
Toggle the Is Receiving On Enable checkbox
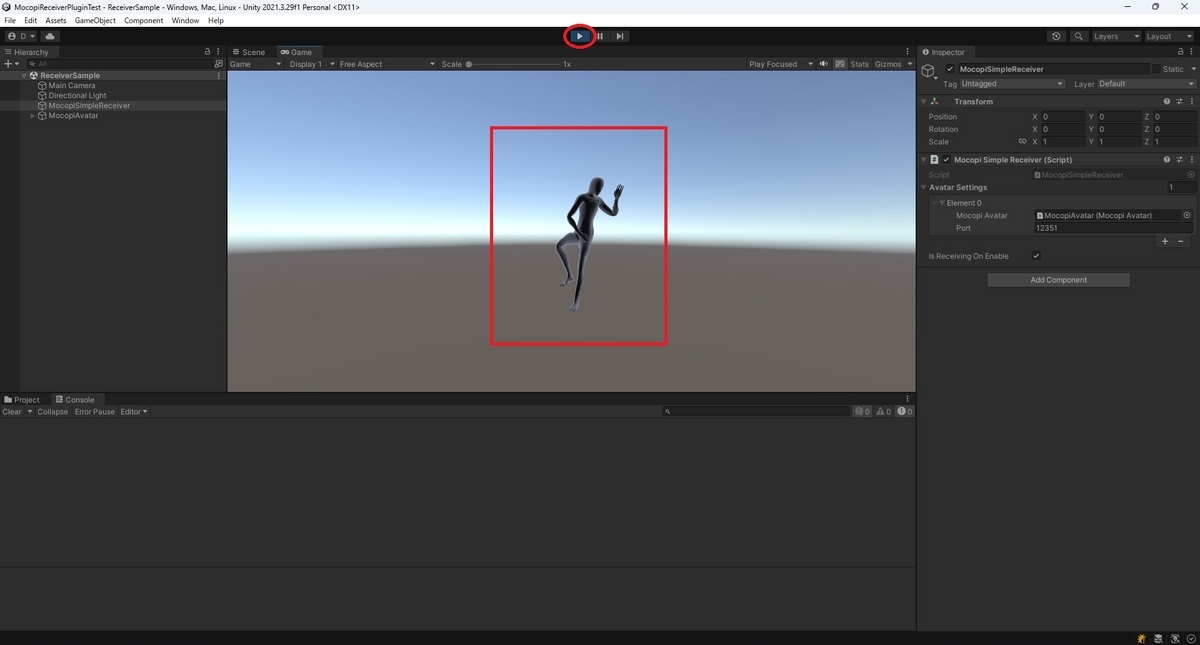click(1036, 255)
